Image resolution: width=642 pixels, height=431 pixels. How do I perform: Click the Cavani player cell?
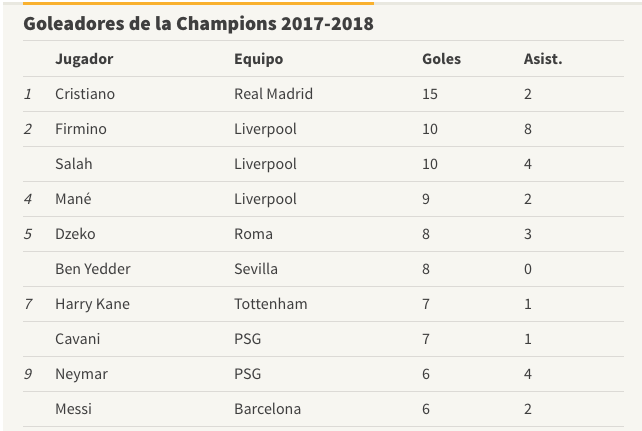(x=78, y=339)
